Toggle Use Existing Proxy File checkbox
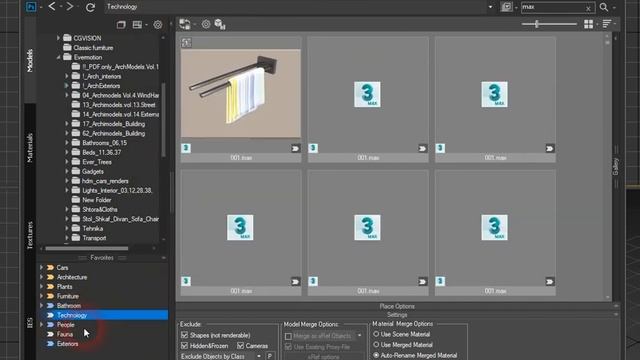The height and width of the screenshot is (360, 640). 288,347
